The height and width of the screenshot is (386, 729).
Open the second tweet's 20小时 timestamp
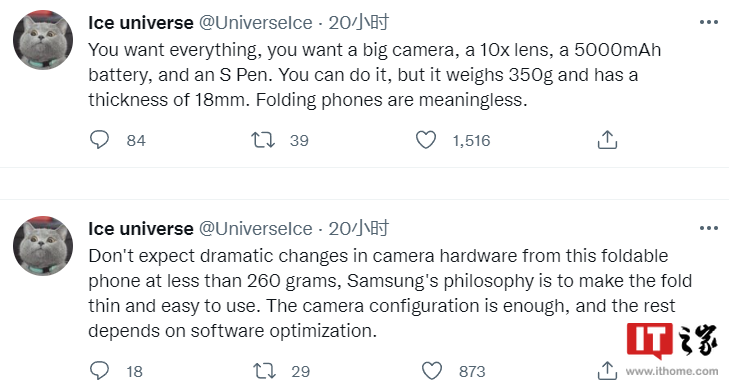pyautogui.click(x=358, y=228)
